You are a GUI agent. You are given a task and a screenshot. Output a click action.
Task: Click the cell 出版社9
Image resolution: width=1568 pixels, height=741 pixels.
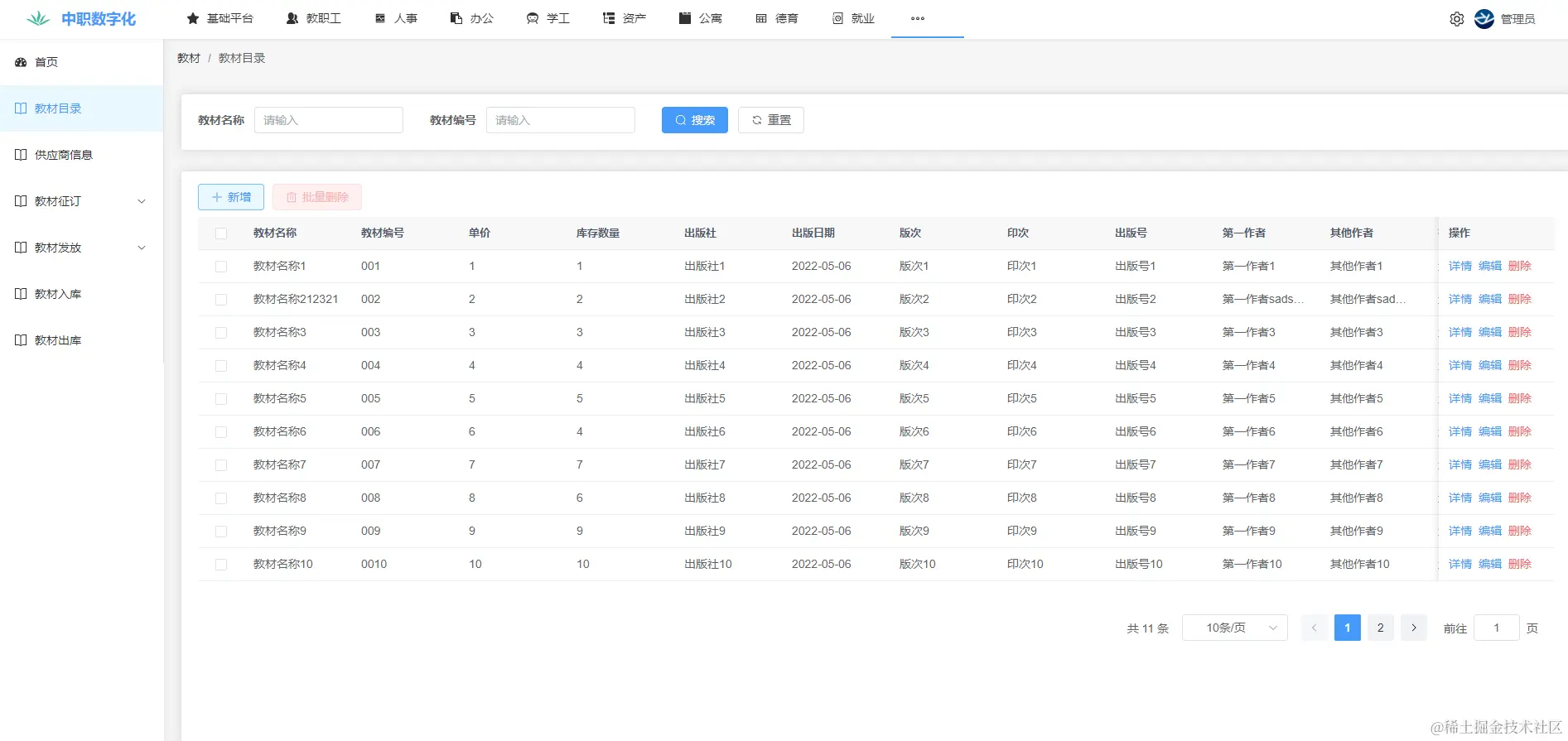705,531
